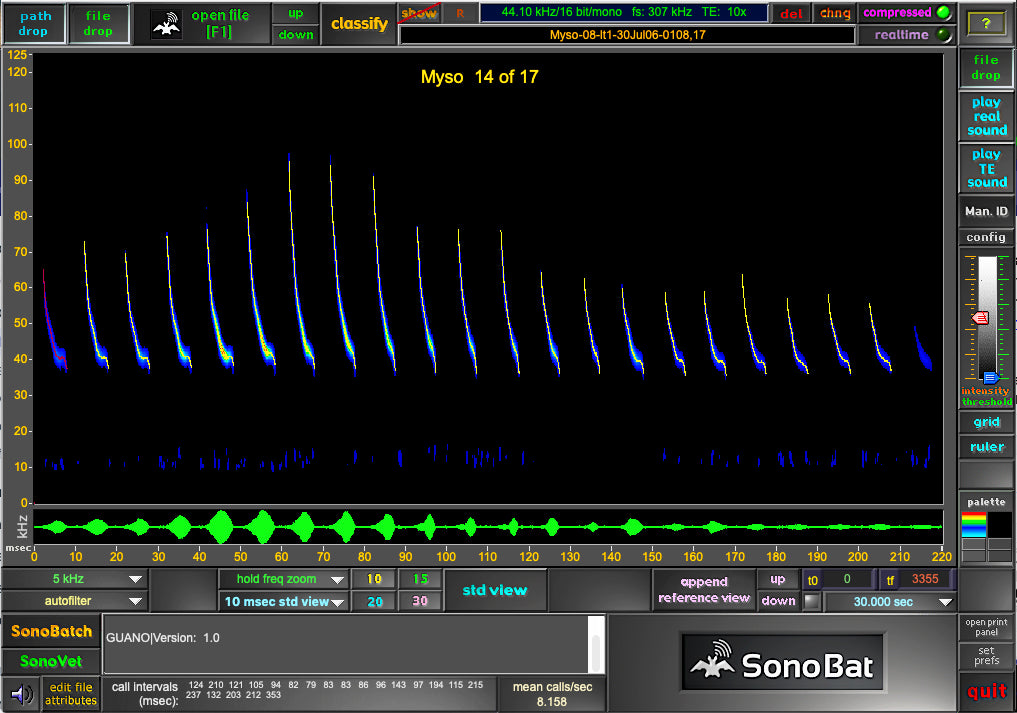This screenshot has width=1017, height=713.
Task: Toggle the realtime indicator light
Action: (x=944, y=35)
